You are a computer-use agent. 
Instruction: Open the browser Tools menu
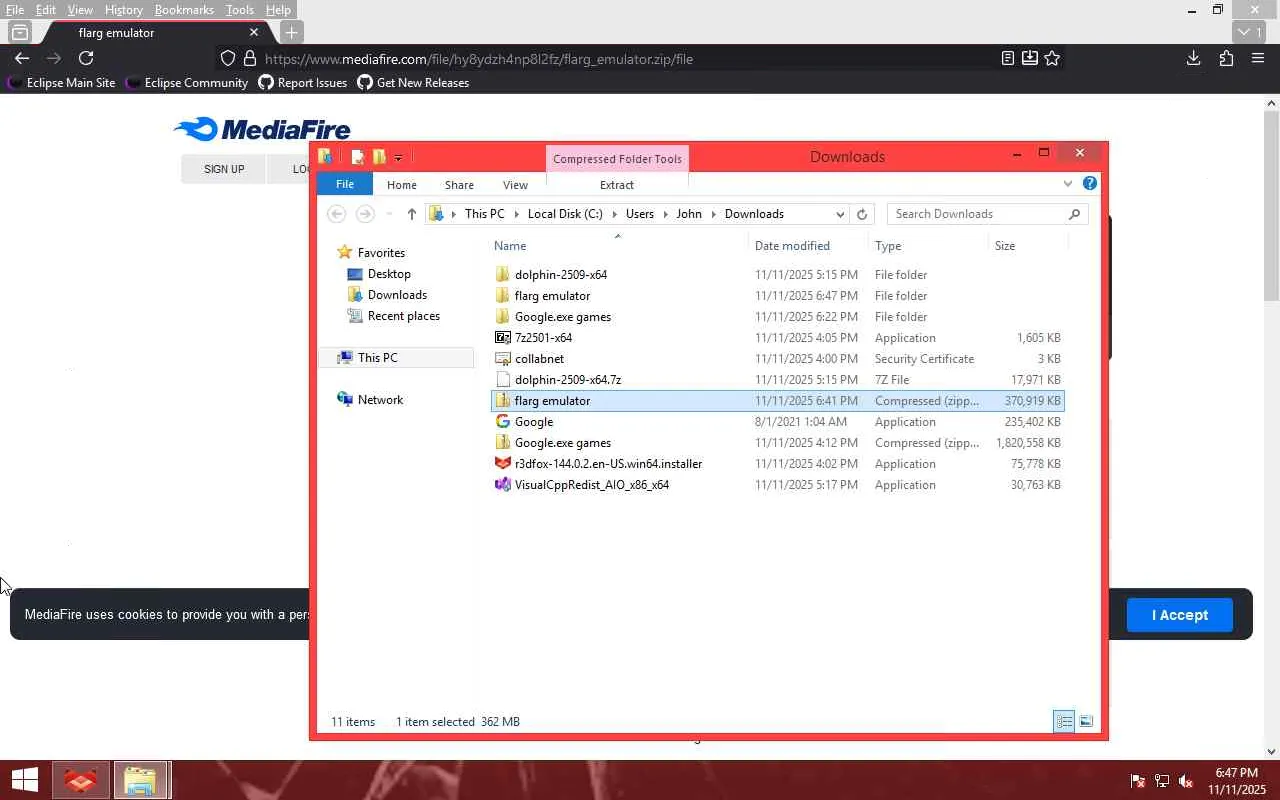click(x=239, y=10)
